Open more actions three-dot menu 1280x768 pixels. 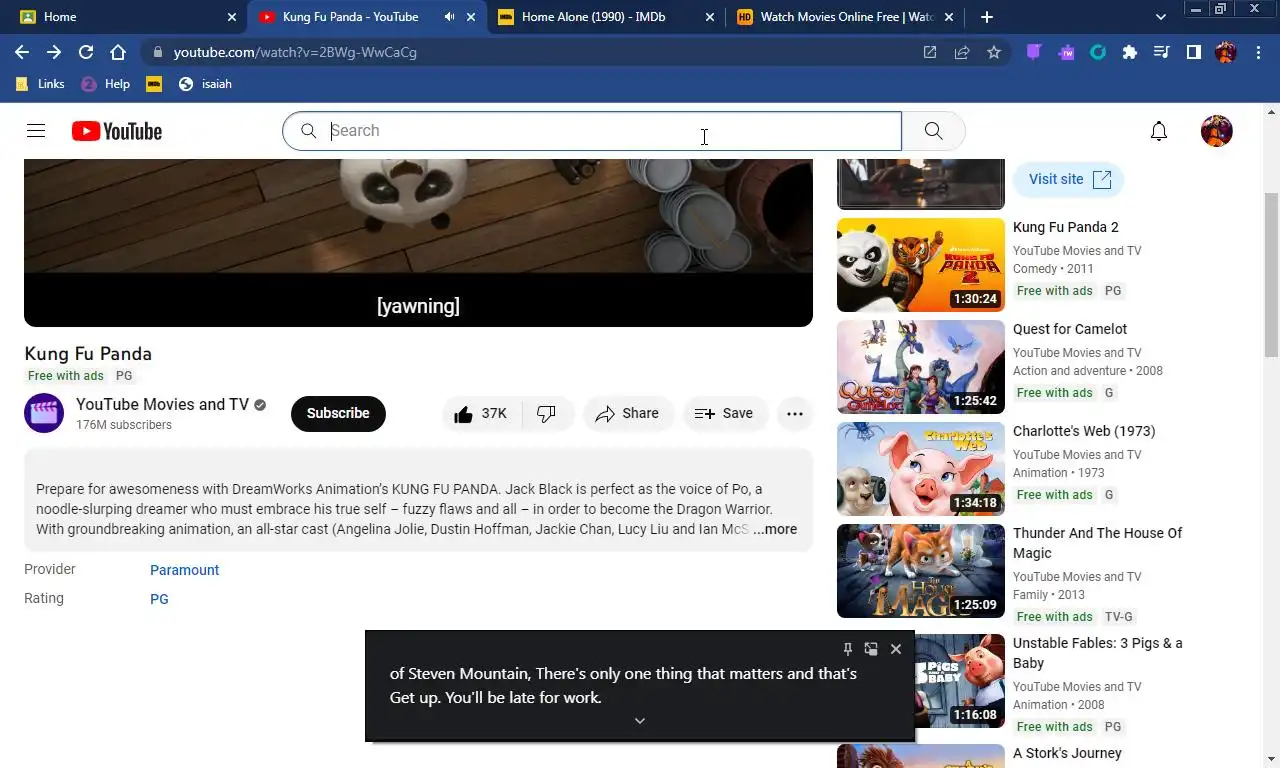point(795,414)
